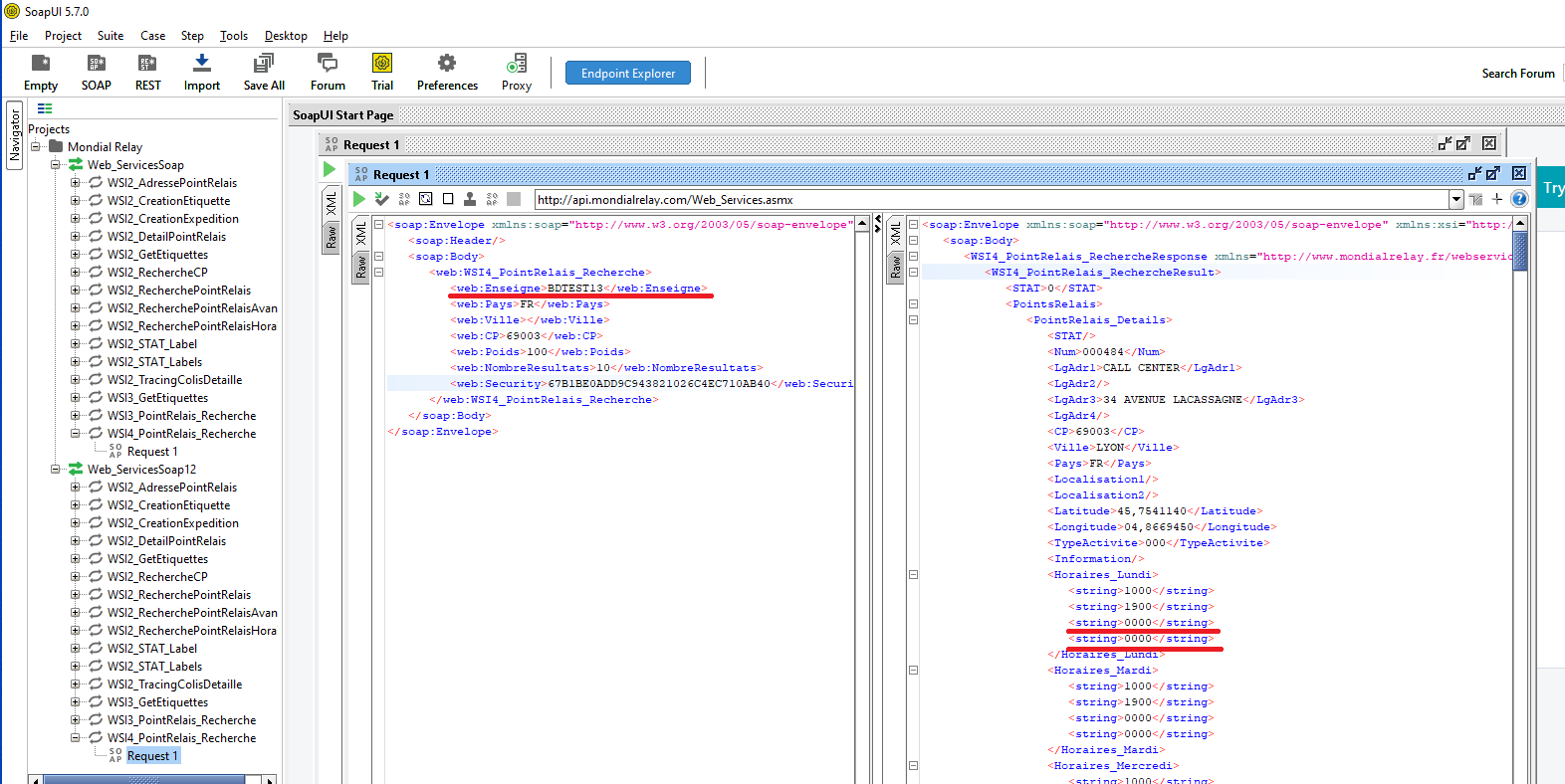Click the add to MockService icon
Image resolution: width=1565 pixels, height=784 pixels.
(470, 199)
